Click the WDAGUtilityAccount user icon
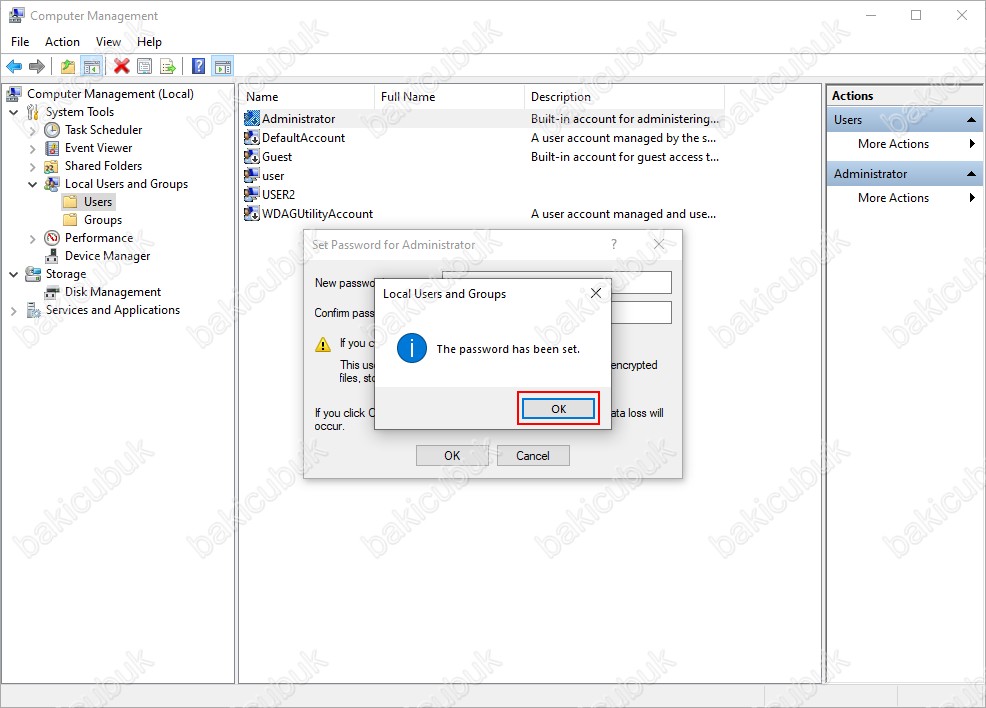The height and width of the screenshot is (708, 986). [x=252, y=214]
